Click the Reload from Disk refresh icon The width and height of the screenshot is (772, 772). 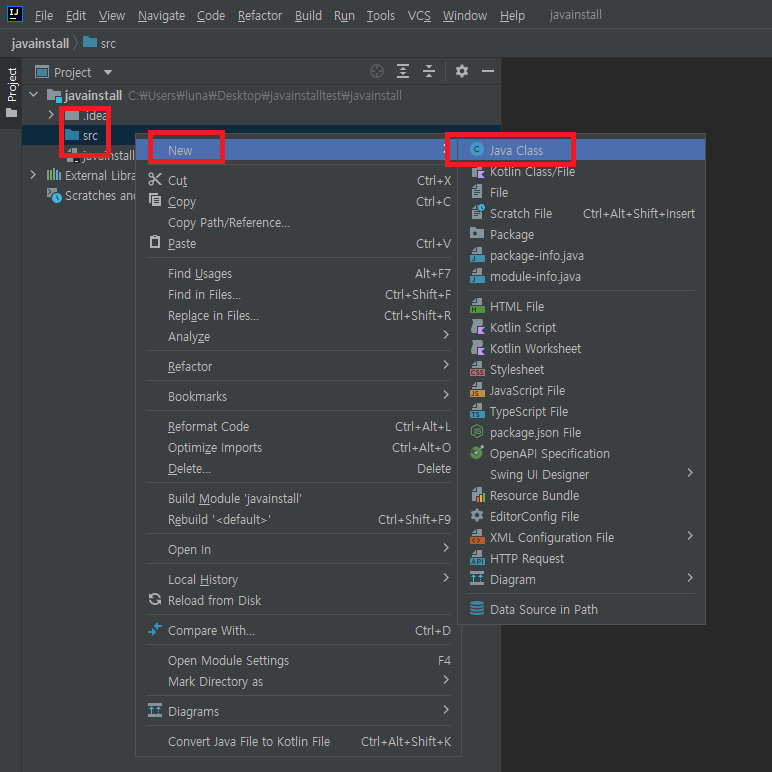coord(155,599)
